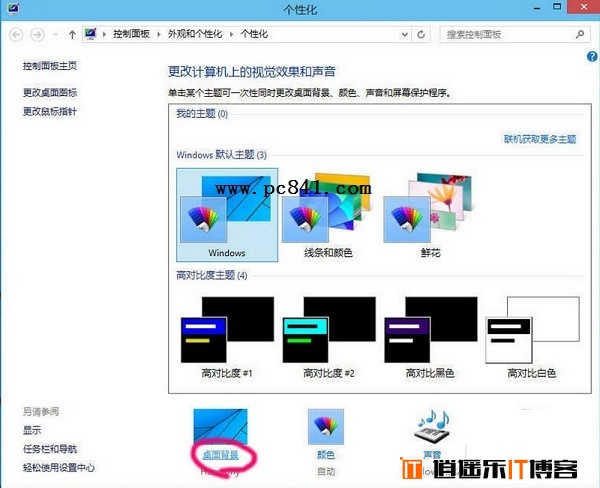Open 显示 link under 另请参阅
Image resolution: width=600 pixels, height=488 pixels.
(32, 430)
